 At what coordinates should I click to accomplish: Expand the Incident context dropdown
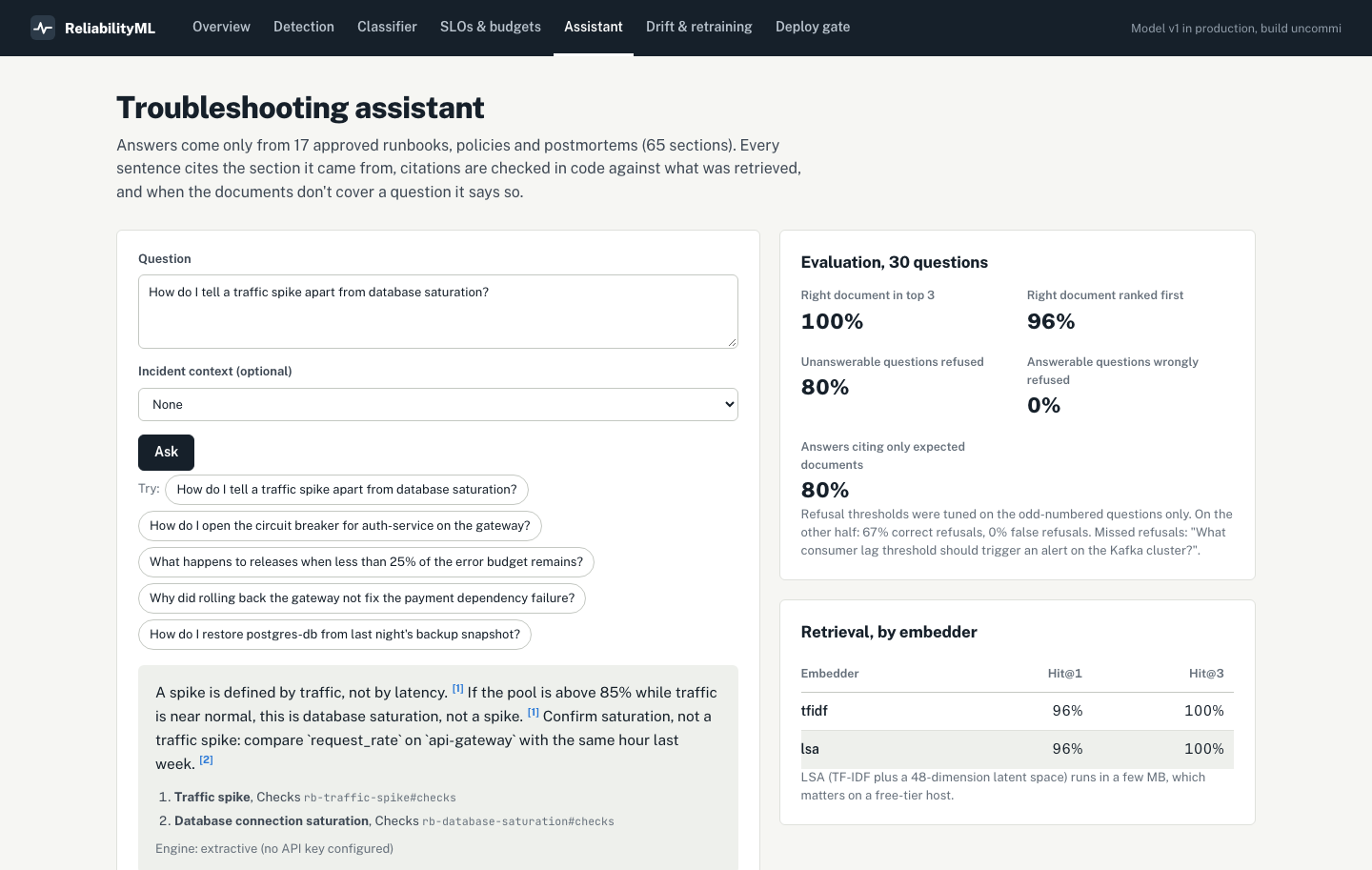click(438, 404)
